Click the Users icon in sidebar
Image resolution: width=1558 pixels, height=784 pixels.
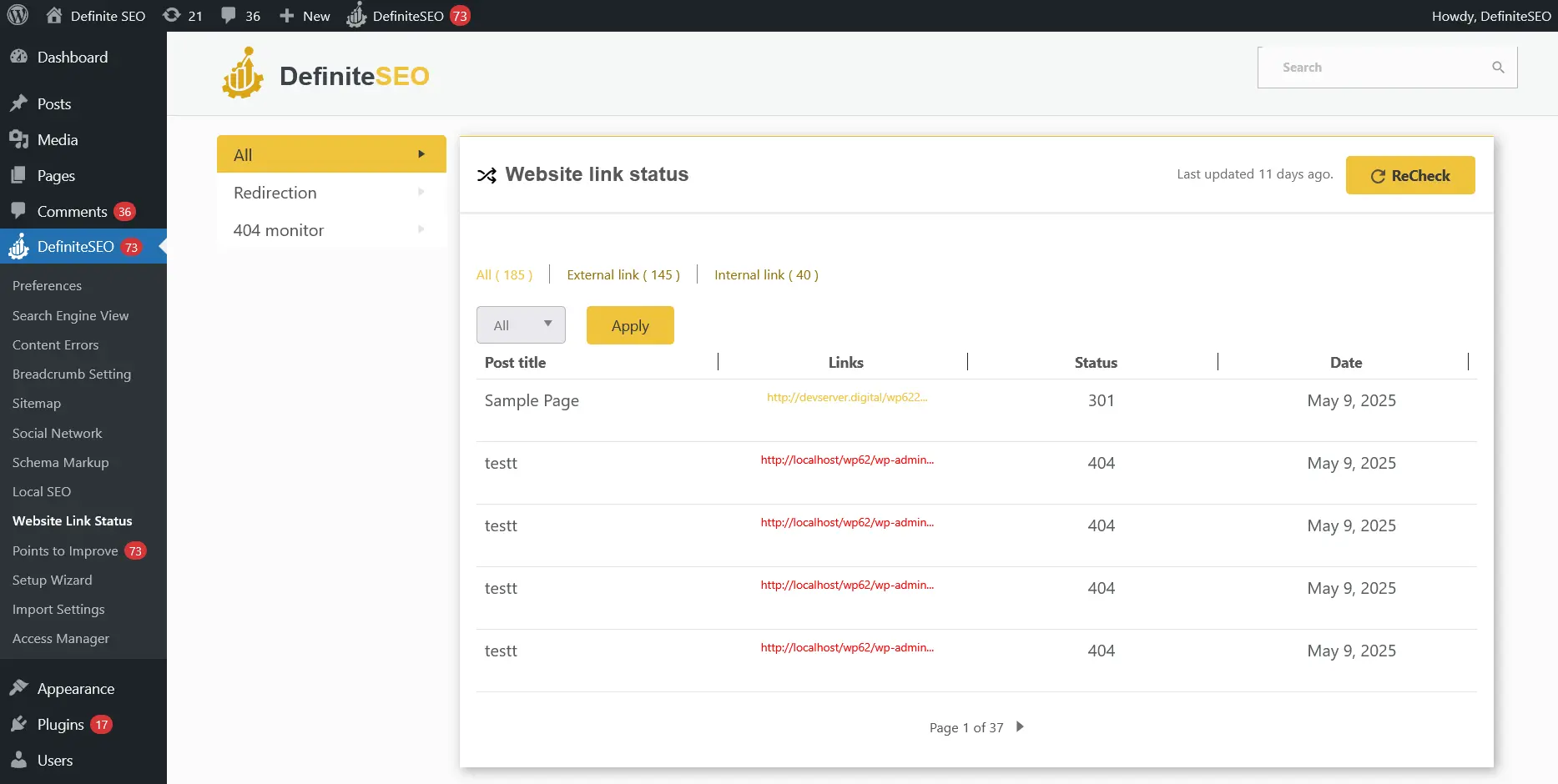tap(18, 760)
